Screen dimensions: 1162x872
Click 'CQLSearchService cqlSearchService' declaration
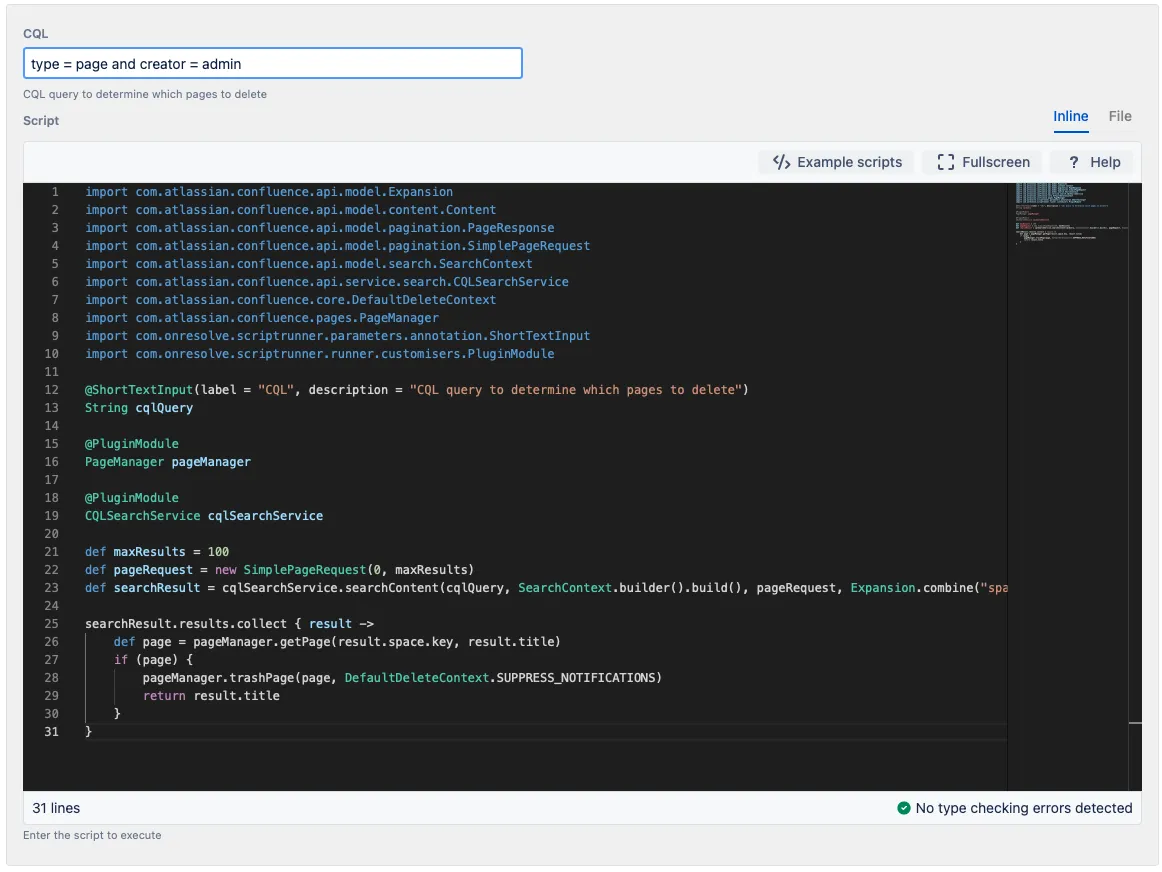pos(204,516)
